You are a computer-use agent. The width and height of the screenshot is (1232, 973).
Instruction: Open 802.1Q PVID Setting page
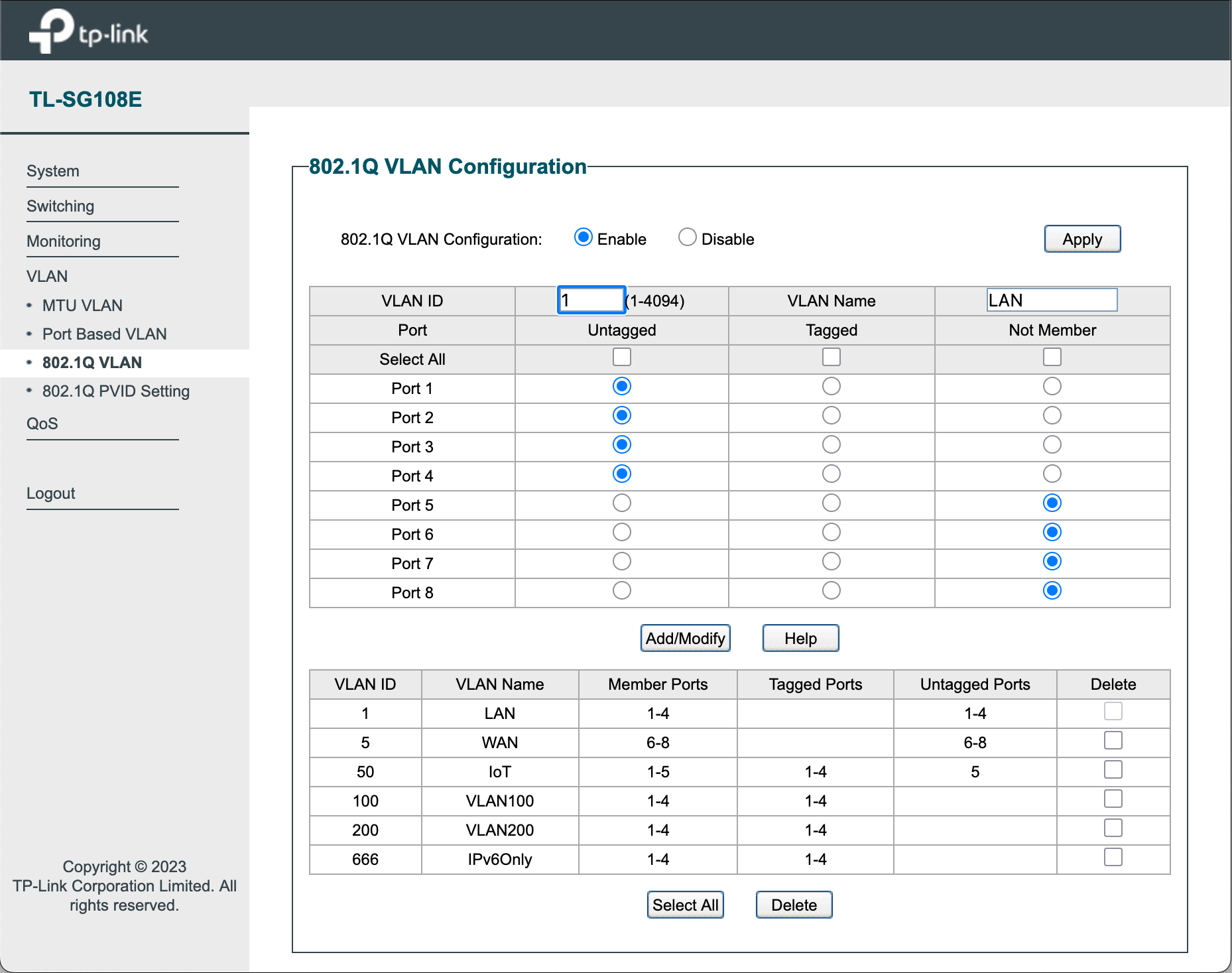116,391
